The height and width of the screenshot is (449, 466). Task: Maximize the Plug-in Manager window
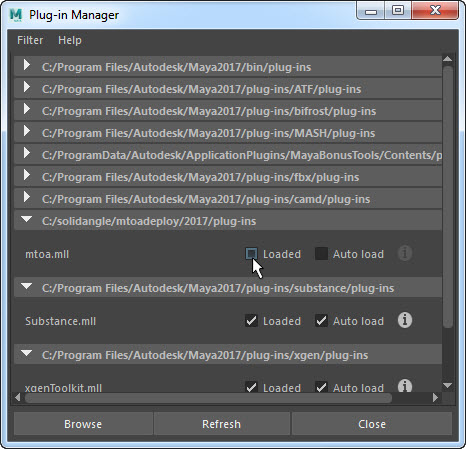(398, 11)
